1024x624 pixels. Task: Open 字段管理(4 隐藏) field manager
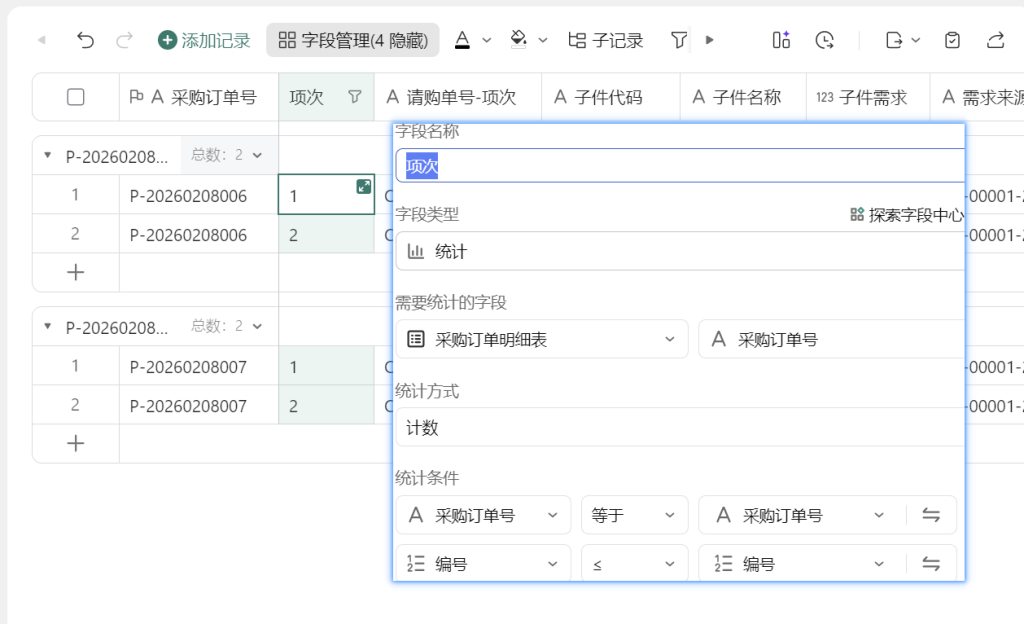coord(353,40)
